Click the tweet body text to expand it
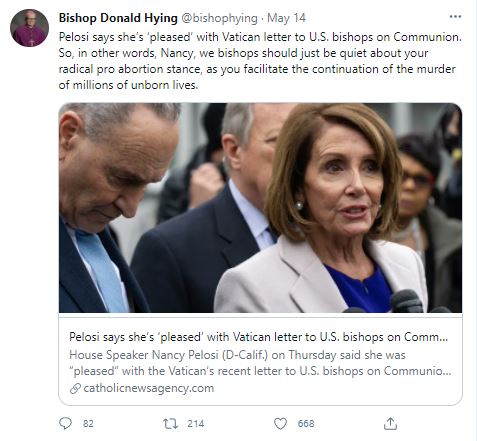 point(260,61)
